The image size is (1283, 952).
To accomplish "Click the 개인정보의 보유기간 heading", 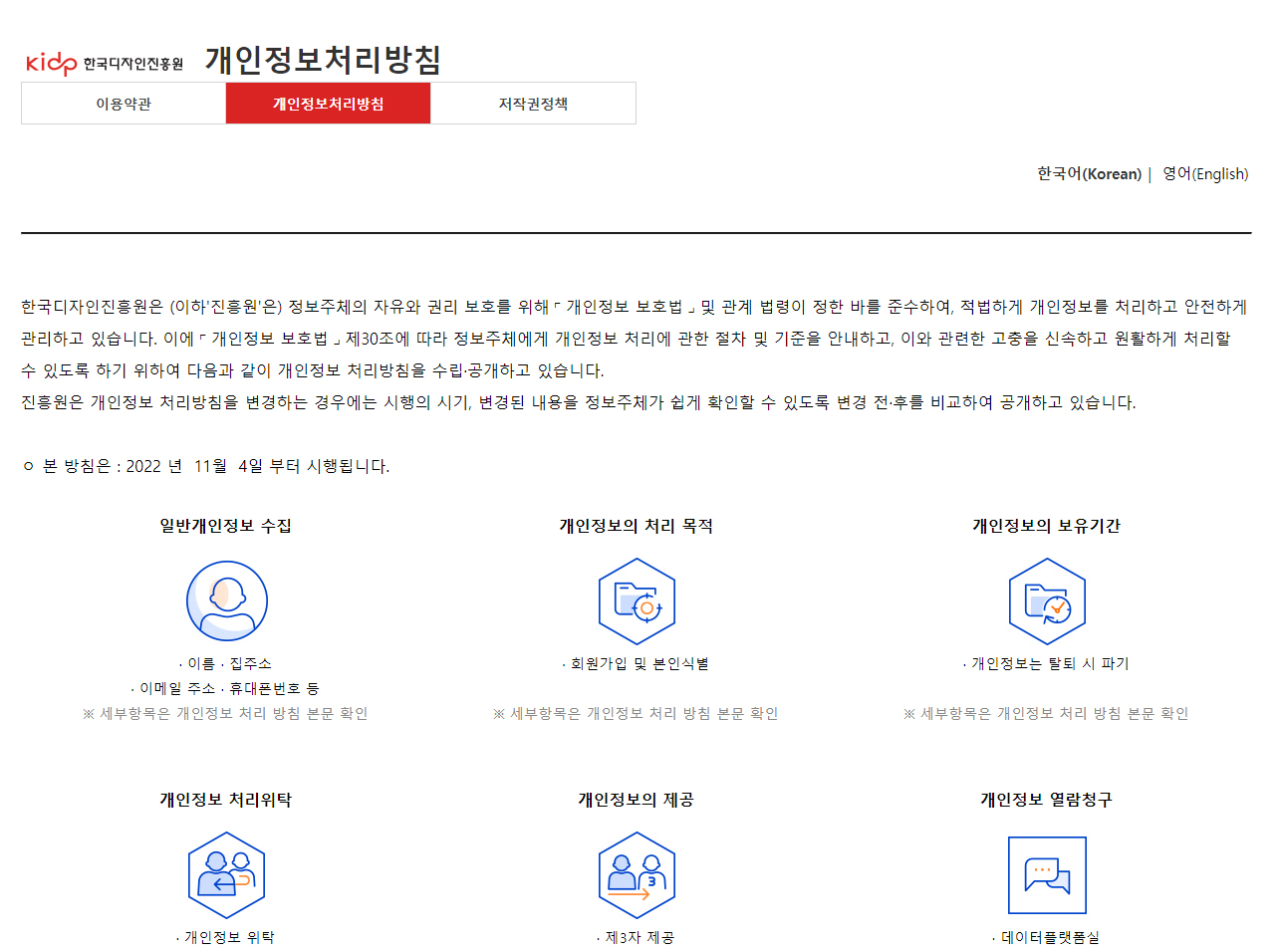I will pos(1047,526).
